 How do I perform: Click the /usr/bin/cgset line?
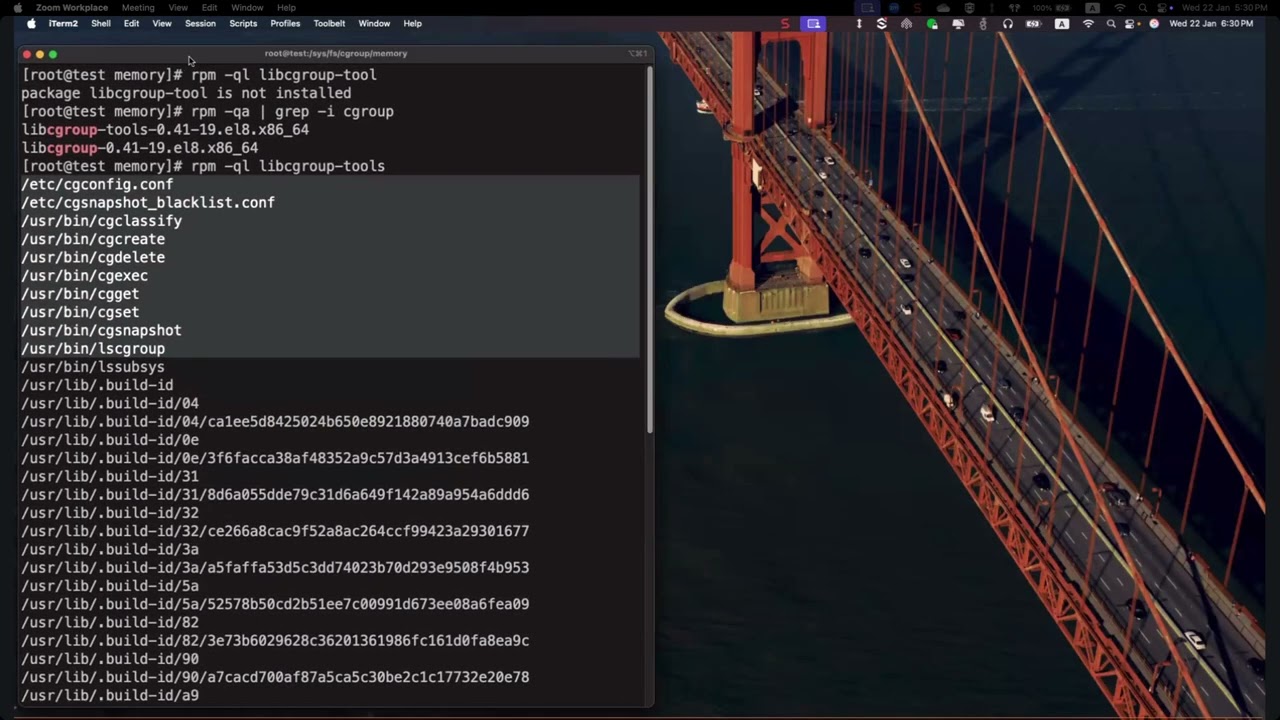(80, 312)
